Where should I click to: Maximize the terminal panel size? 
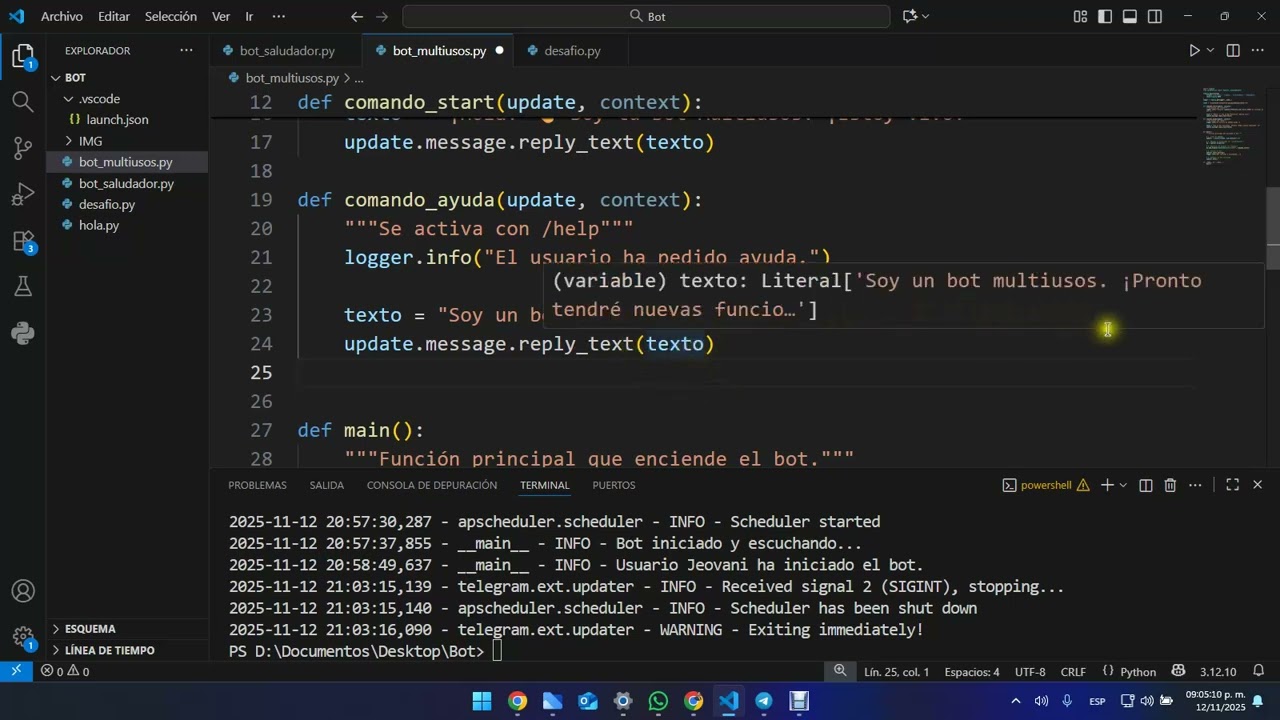[1233, 485]
